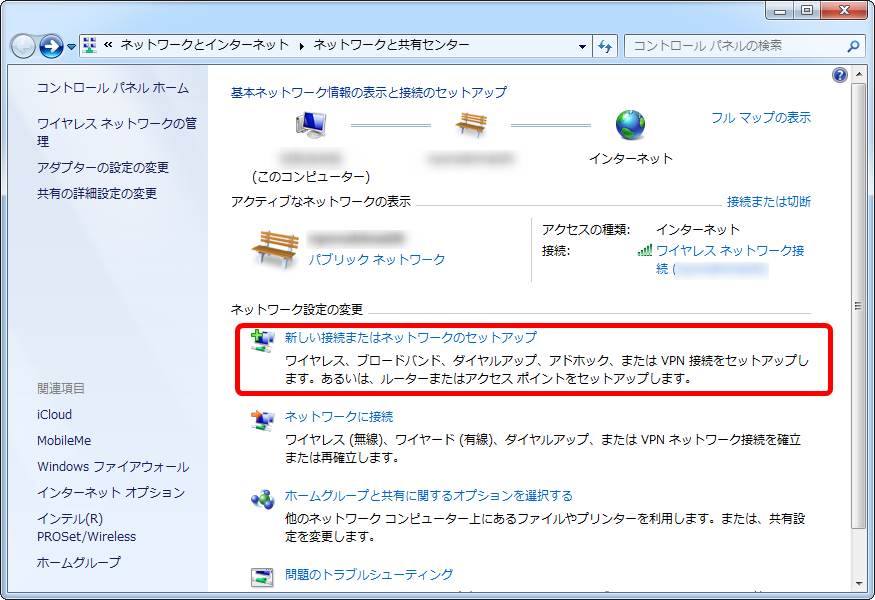
Task: Open the recent pages dropdown arrow
Action: coord(71,47)
